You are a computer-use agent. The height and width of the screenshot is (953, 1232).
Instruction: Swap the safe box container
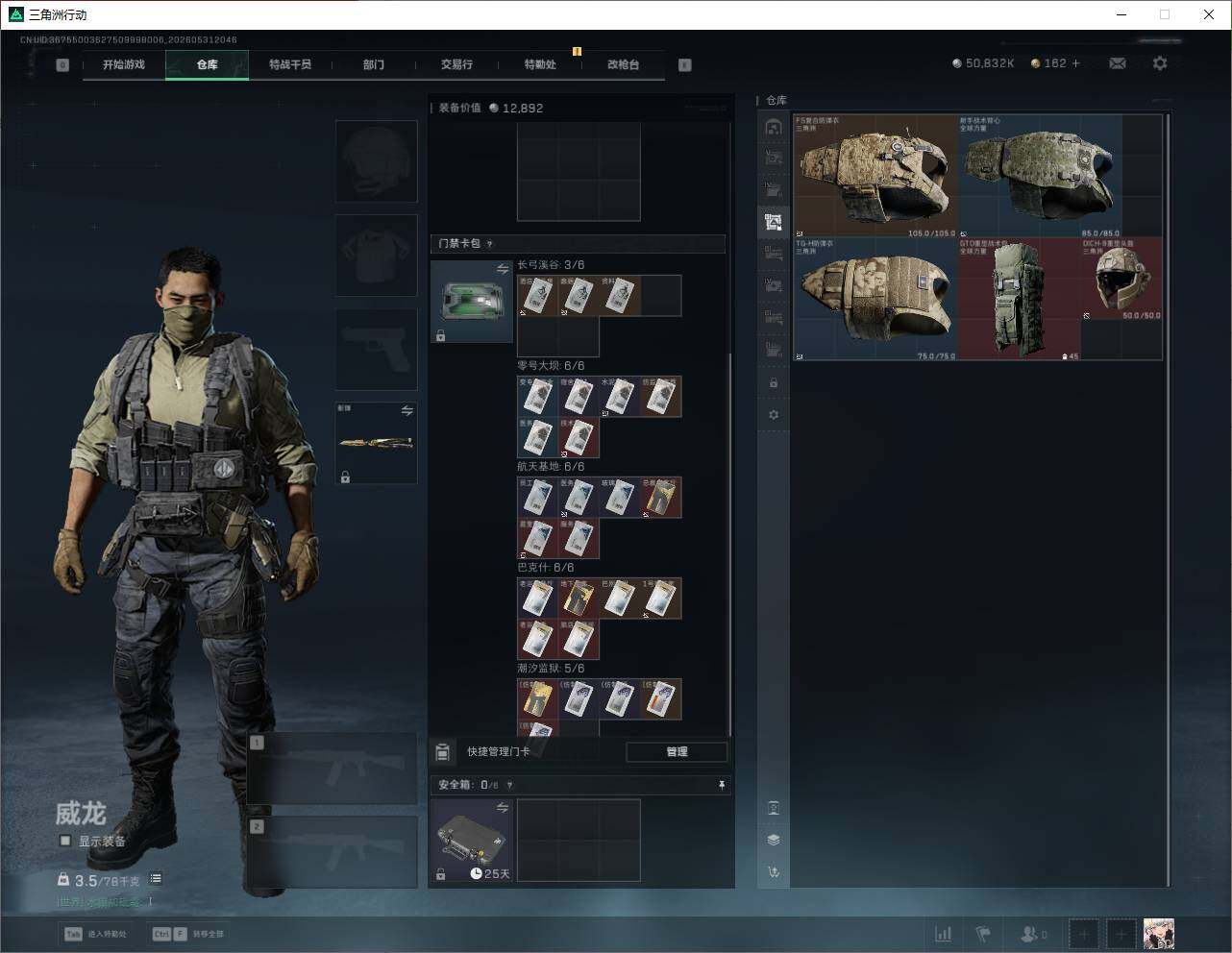click(503, 808)
